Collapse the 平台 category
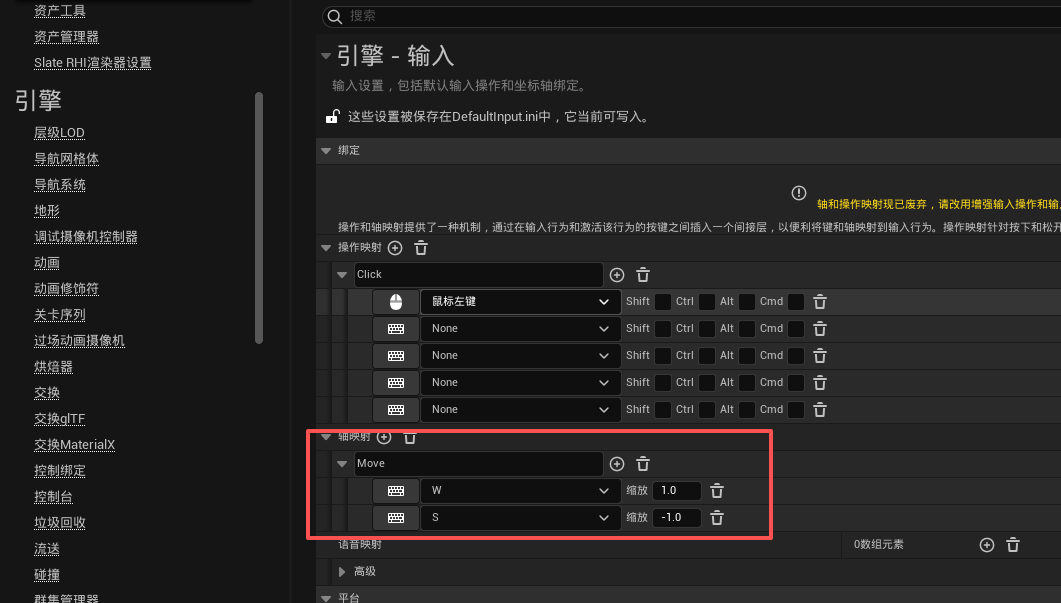 (326, 598)
